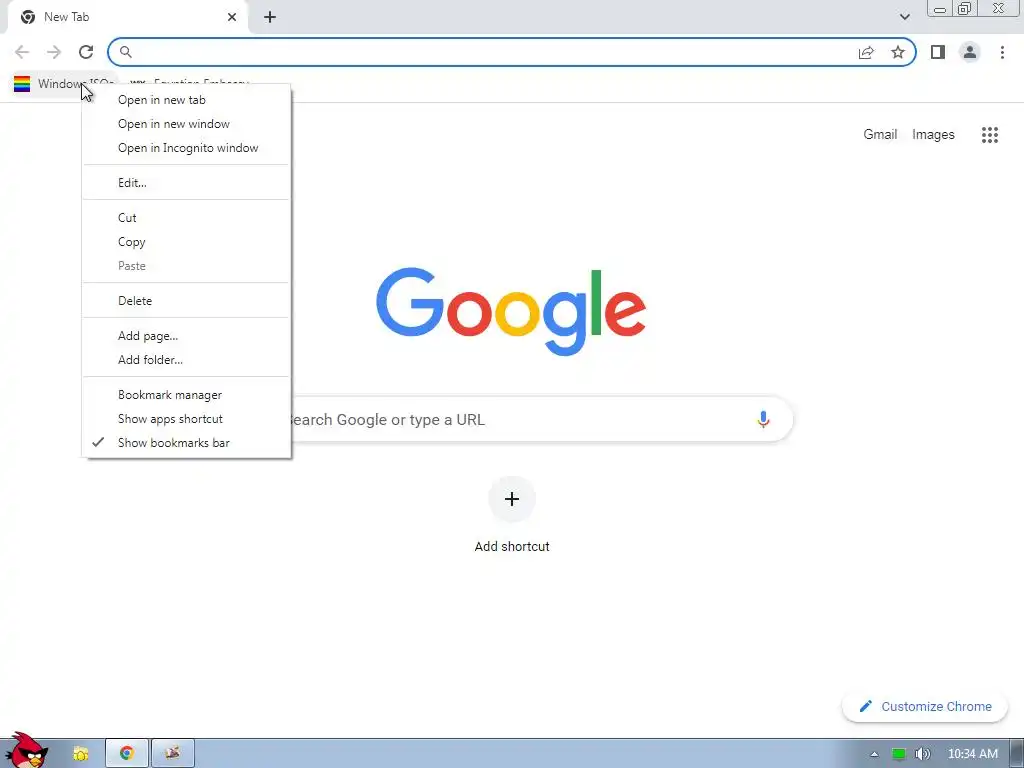
Task: Open file explorer from taskbar
Action: click(80, 754)
